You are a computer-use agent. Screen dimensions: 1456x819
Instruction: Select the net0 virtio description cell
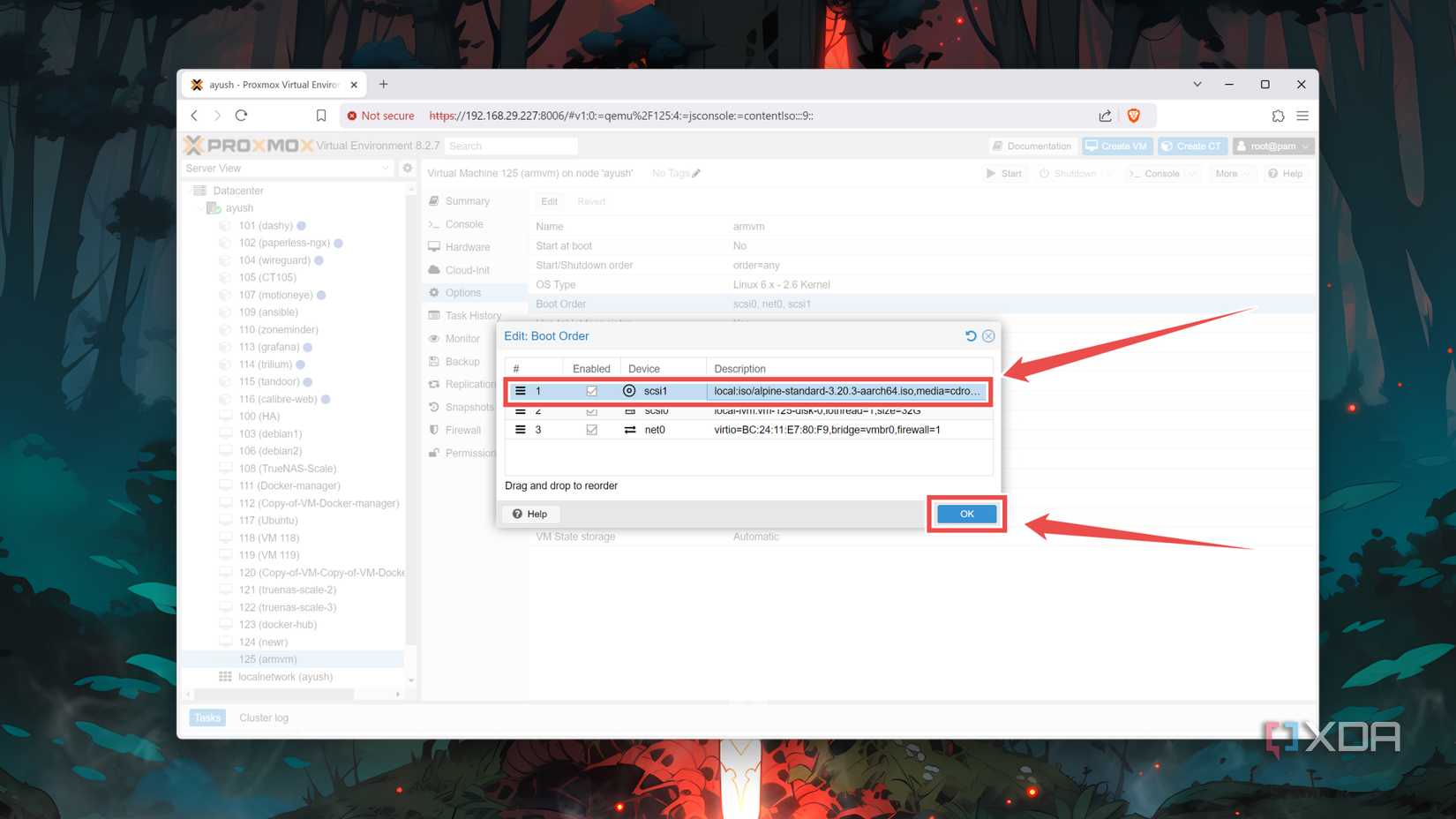pyautogui.click(x=849, y=430)
